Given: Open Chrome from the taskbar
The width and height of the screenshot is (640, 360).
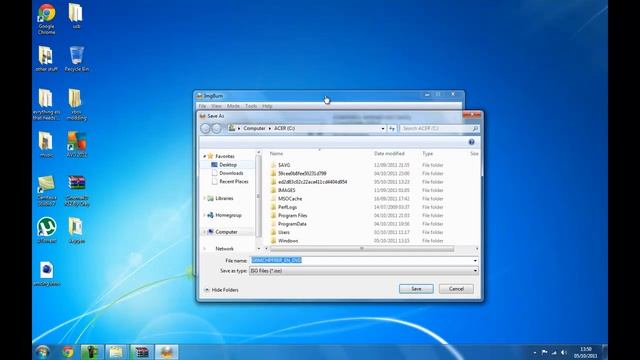Looking at the screenshot, I should [x=68, y=352].
